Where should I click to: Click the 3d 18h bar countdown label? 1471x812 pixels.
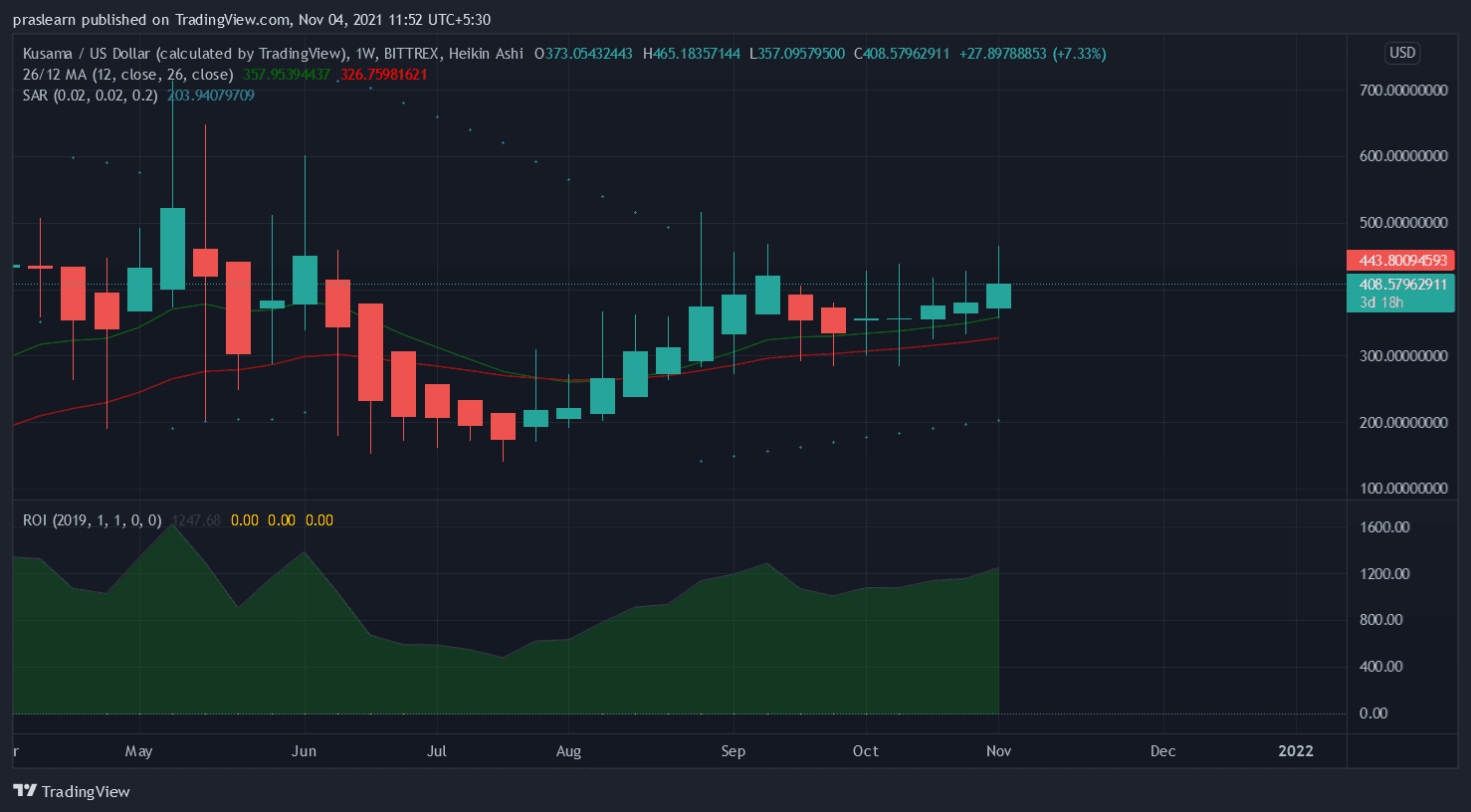(x=1381, y=303)
